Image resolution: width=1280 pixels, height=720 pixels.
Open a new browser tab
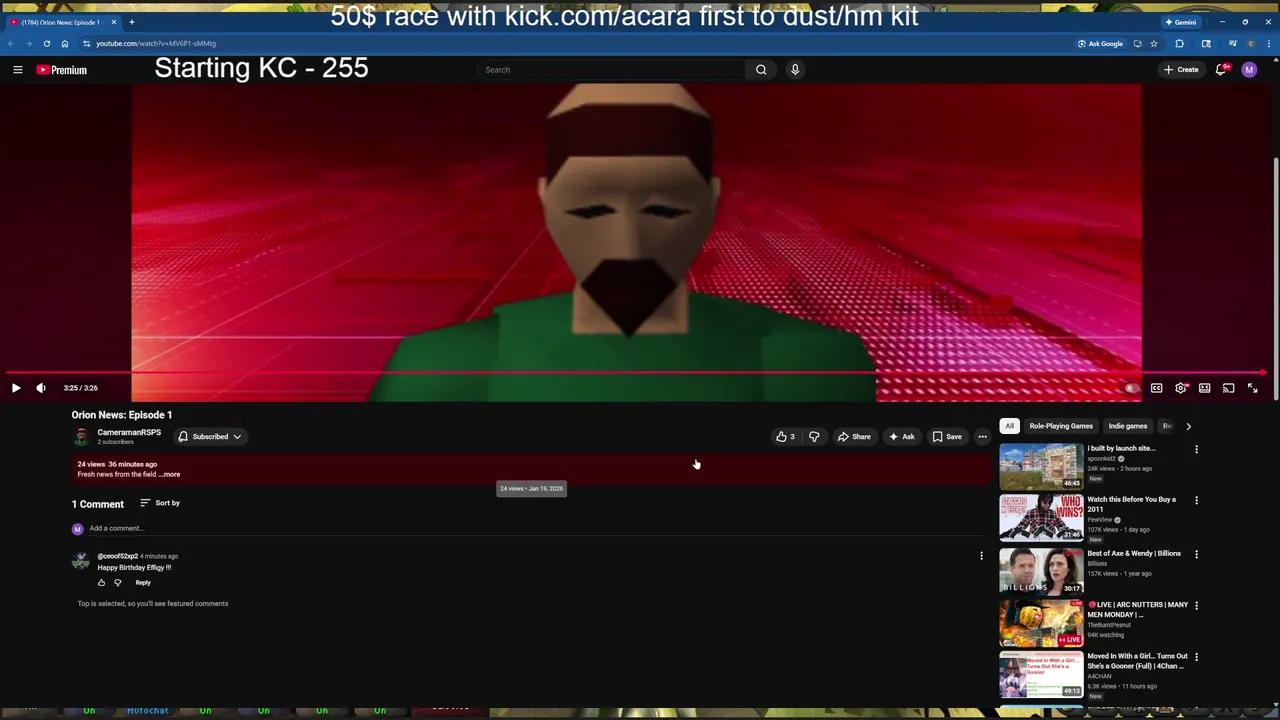[x=131, y=22]
